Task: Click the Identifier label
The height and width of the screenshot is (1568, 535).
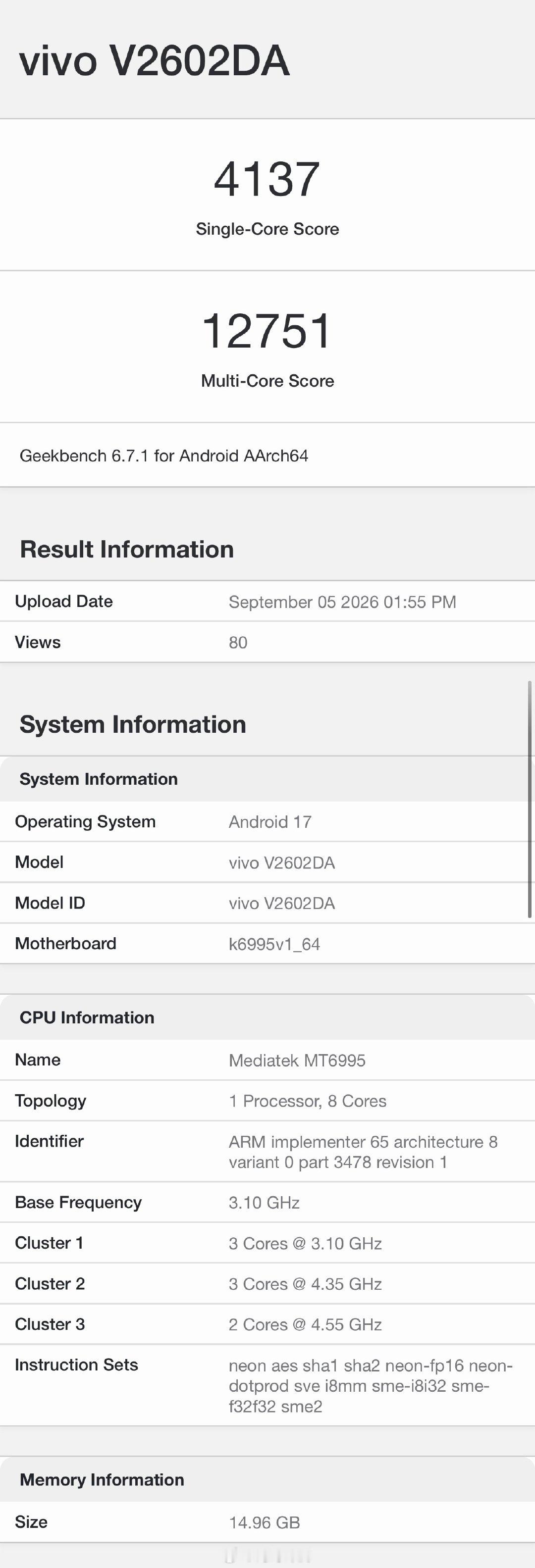Action: [50, 1141]
